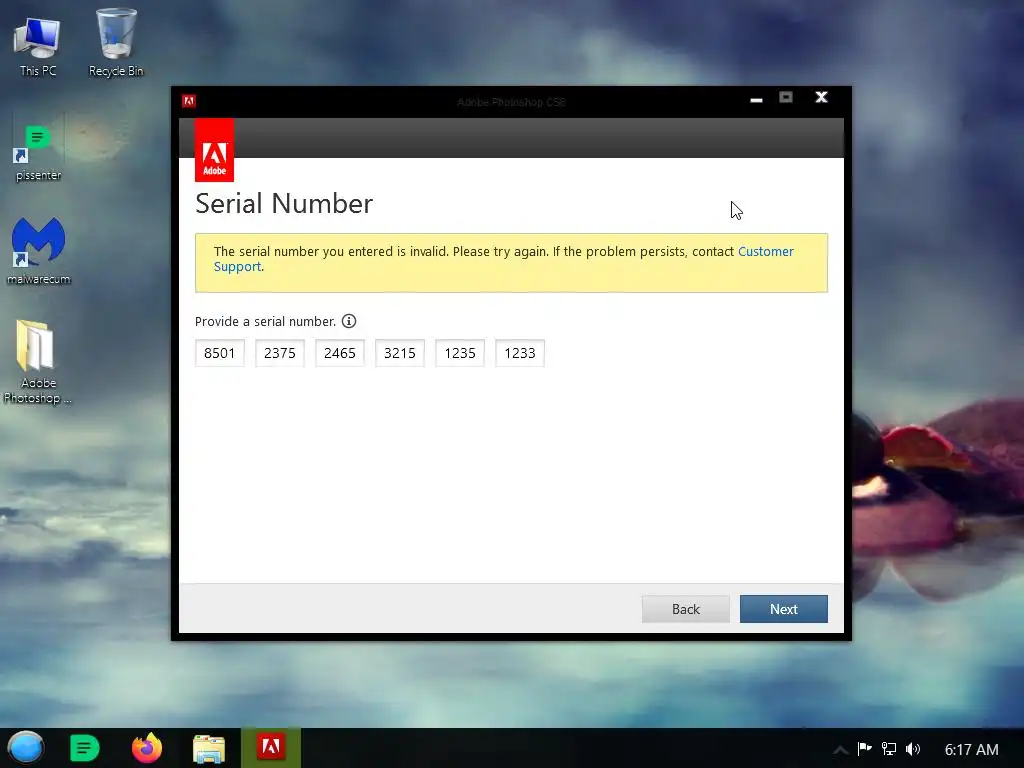This screenshot has height=768, width=1024.
Task: Click the serial field containing 2375
Action: pyautogui.click(x=280, y=353)
